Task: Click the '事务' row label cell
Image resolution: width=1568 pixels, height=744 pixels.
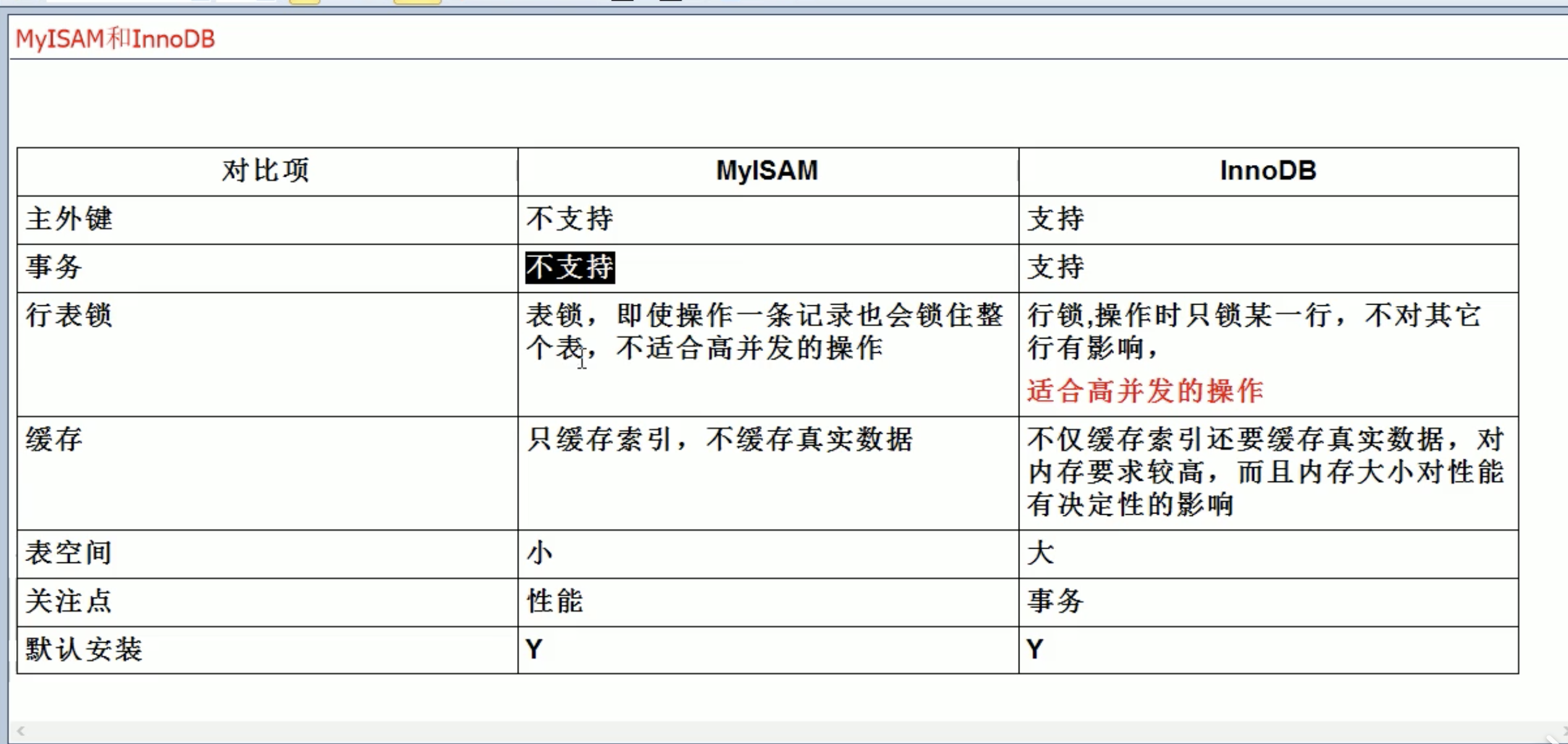Action: [x=54, y=268]
